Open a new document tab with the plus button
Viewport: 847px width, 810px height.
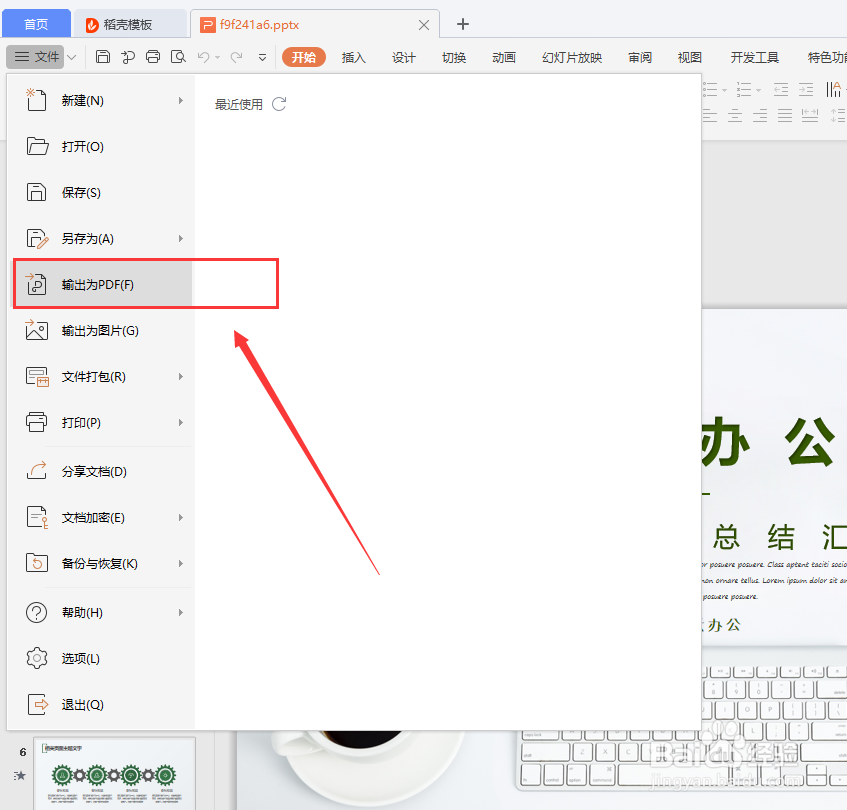(462, 23)
